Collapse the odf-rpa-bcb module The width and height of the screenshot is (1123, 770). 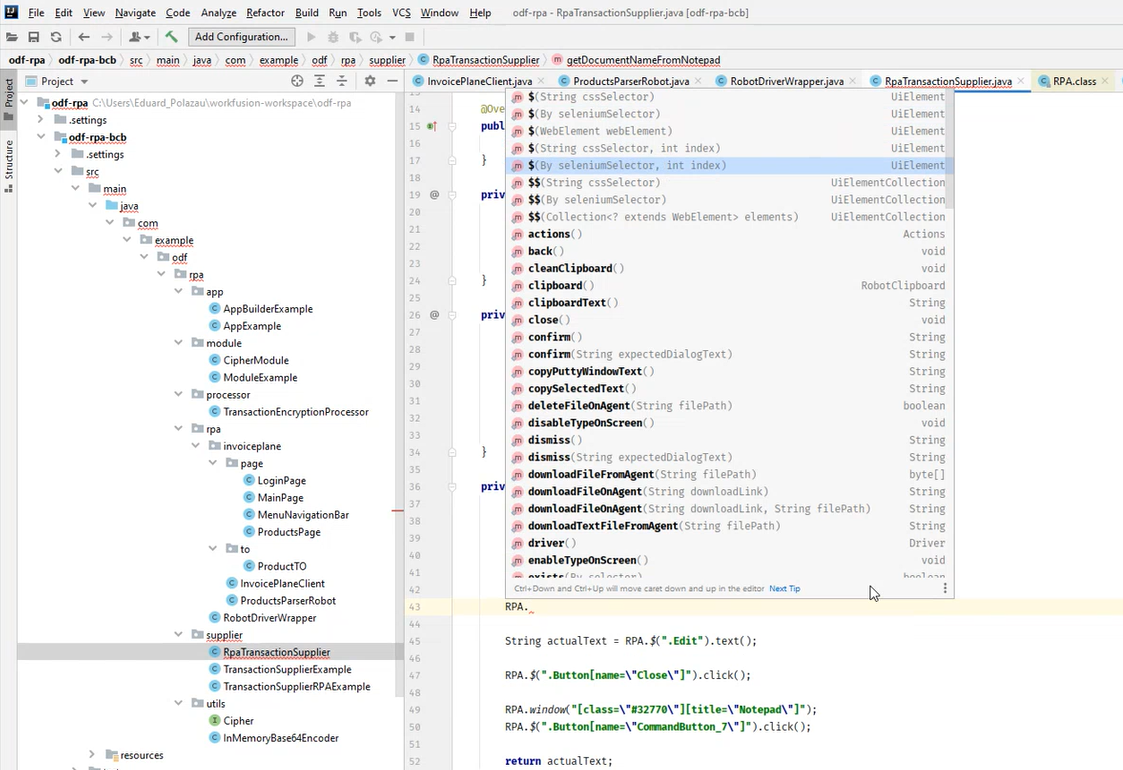[42, 137]
